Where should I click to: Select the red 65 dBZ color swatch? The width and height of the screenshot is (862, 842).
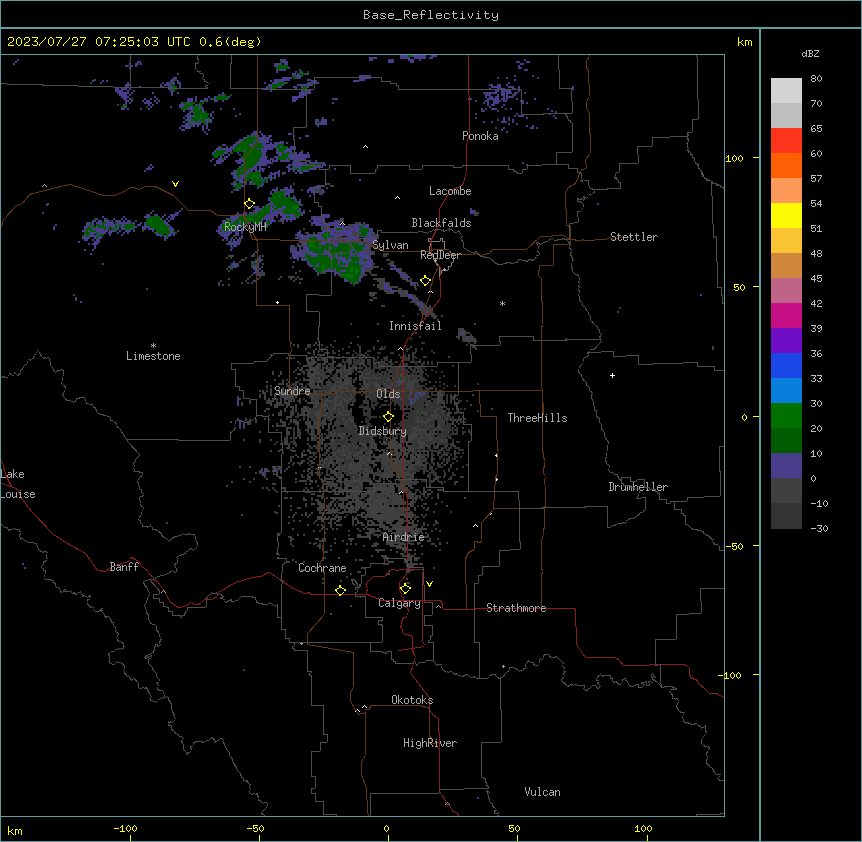[786, 140]
